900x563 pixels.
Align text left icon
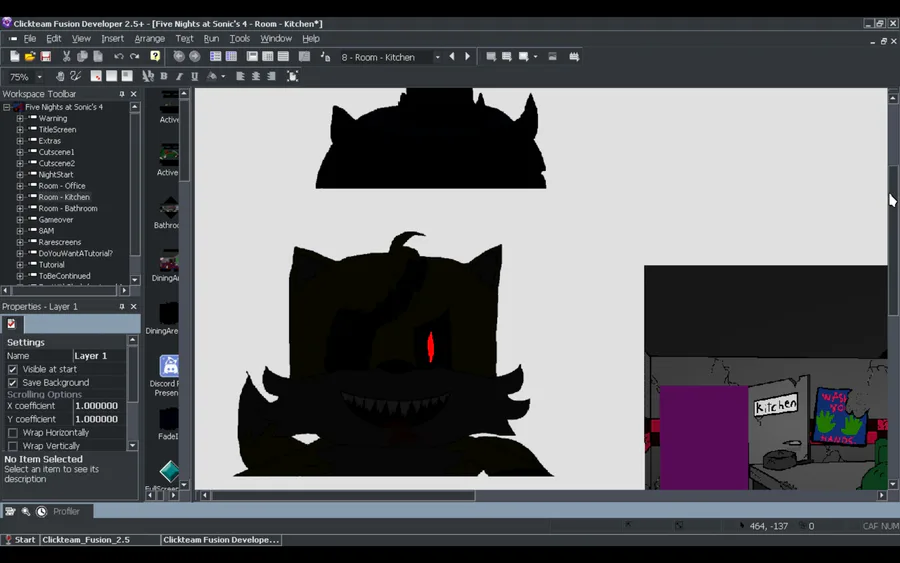click(x=240, y=76)
